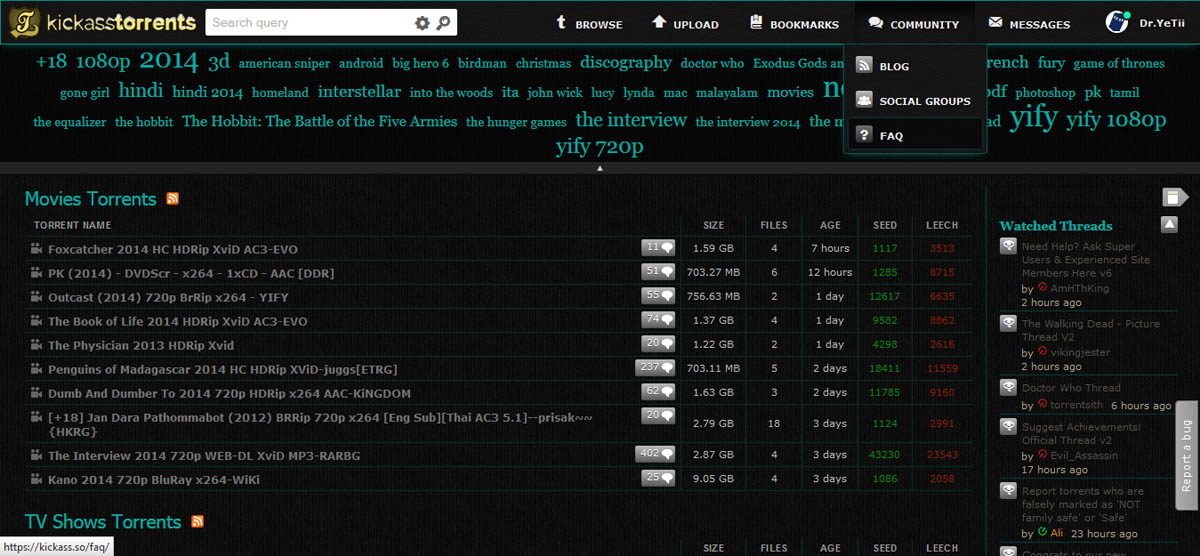This screenshot has height=556, width=1200.
Task: Collapse the tag cloud arrow
Action: tap(600, 168)
